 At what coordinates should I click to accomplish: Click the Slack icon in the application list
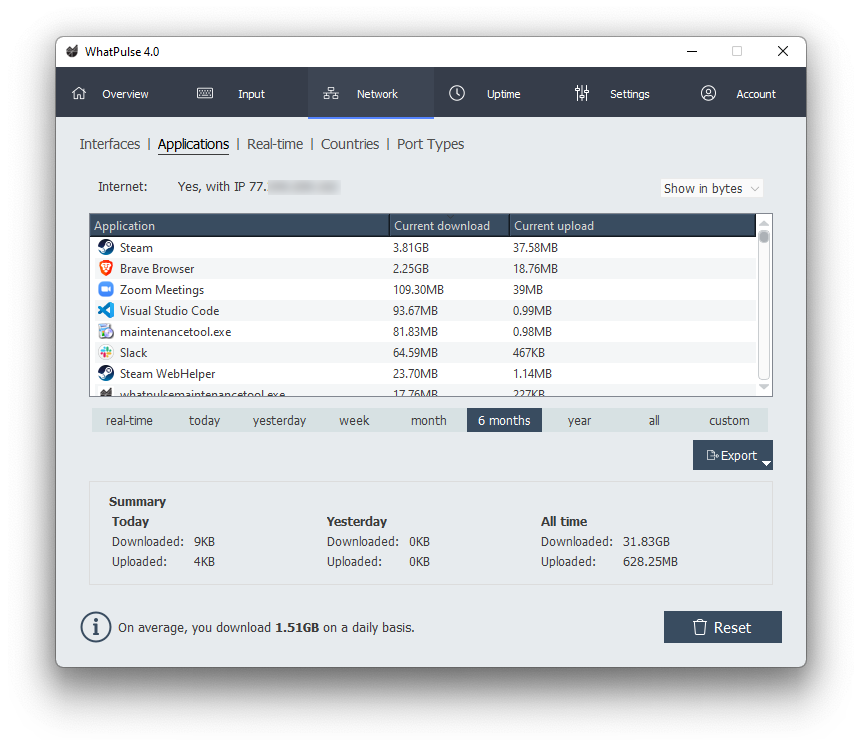coord(106,352)
